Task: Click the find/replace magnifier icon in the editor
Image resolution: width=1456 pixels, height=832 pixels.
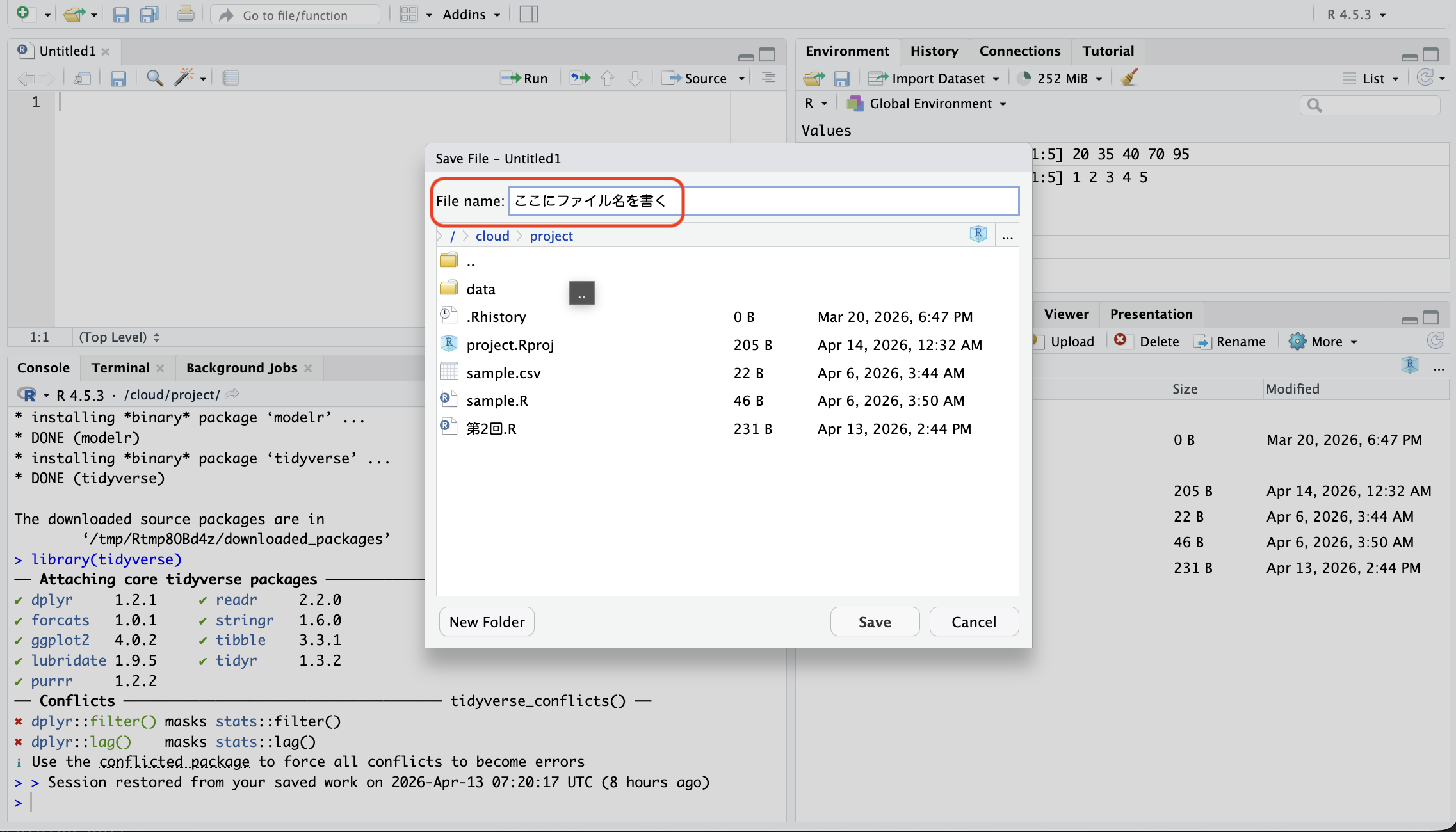Action: point(154,78)
